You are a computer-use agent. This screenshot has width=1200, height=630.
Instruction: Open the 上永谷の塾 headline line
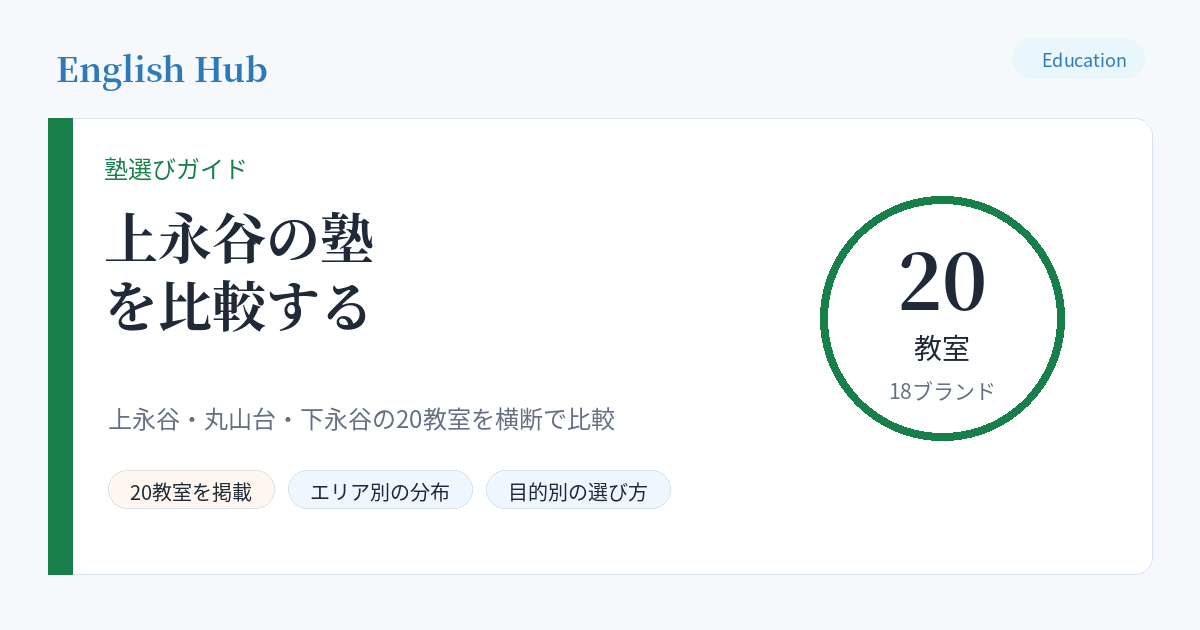[240, 241]
